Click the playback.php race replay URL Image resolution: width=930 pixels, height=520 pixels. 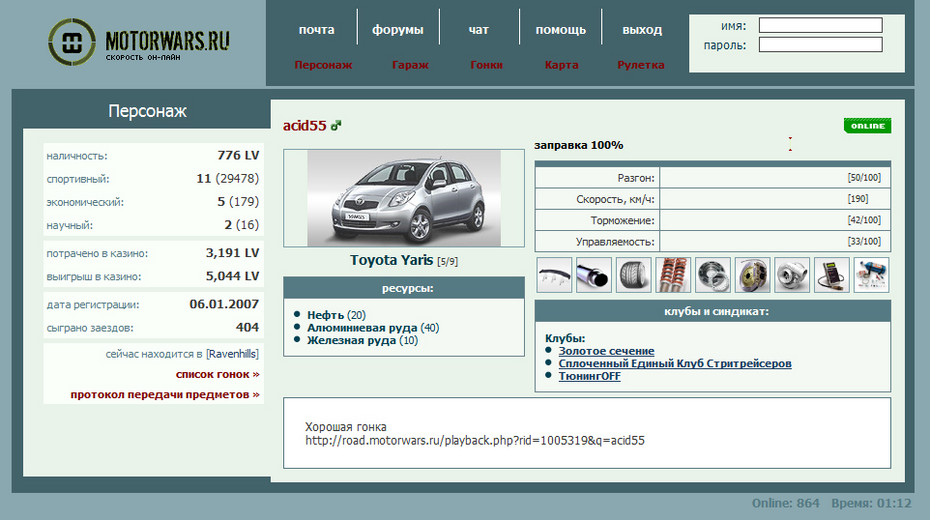[475, 441]
